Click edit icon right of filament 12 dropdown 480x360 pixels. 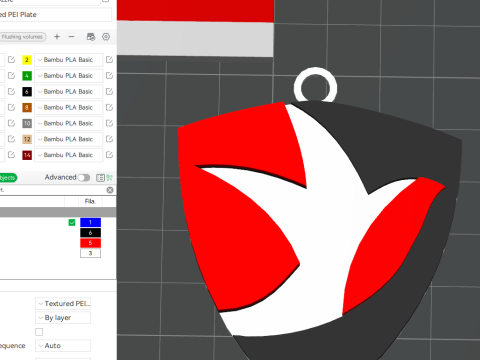109,139
